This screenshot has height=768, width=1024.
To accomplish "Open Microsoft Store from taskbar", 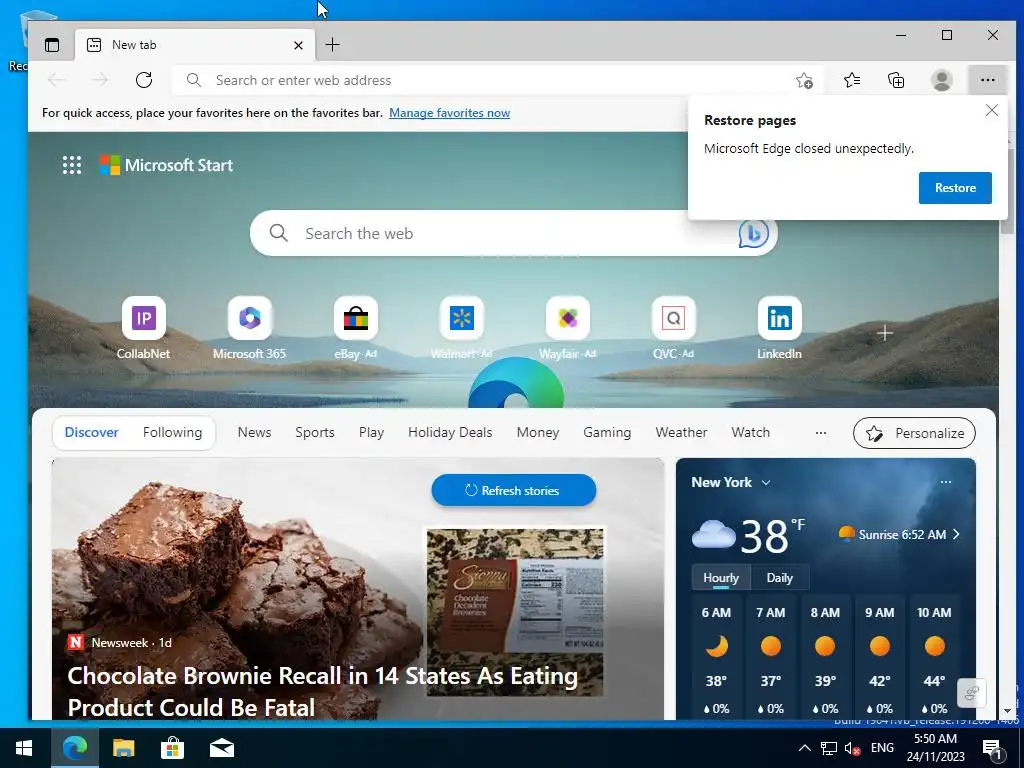I will (172, 748).
